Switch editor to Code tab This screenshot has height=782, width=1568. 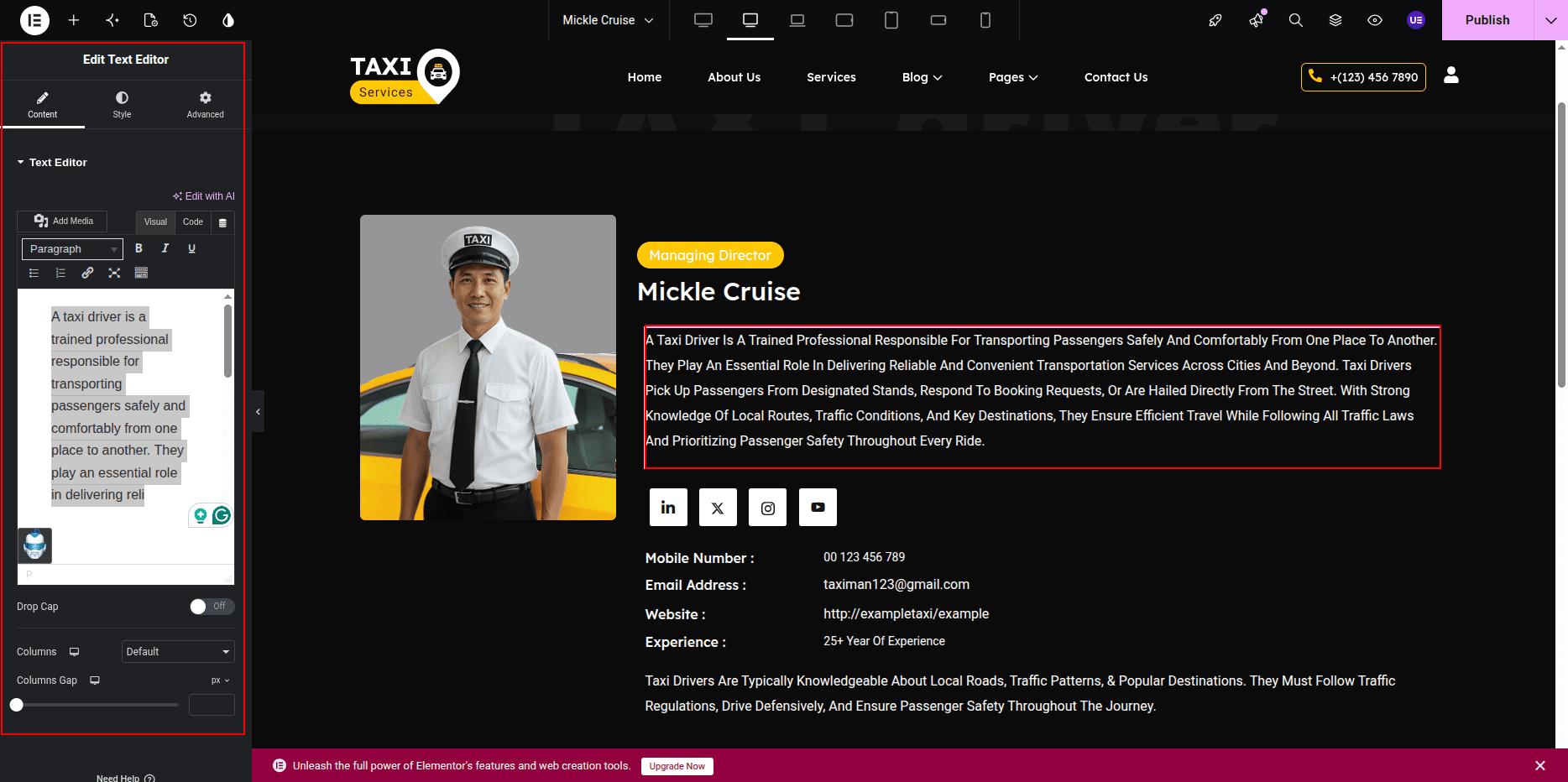pos(193,222)
